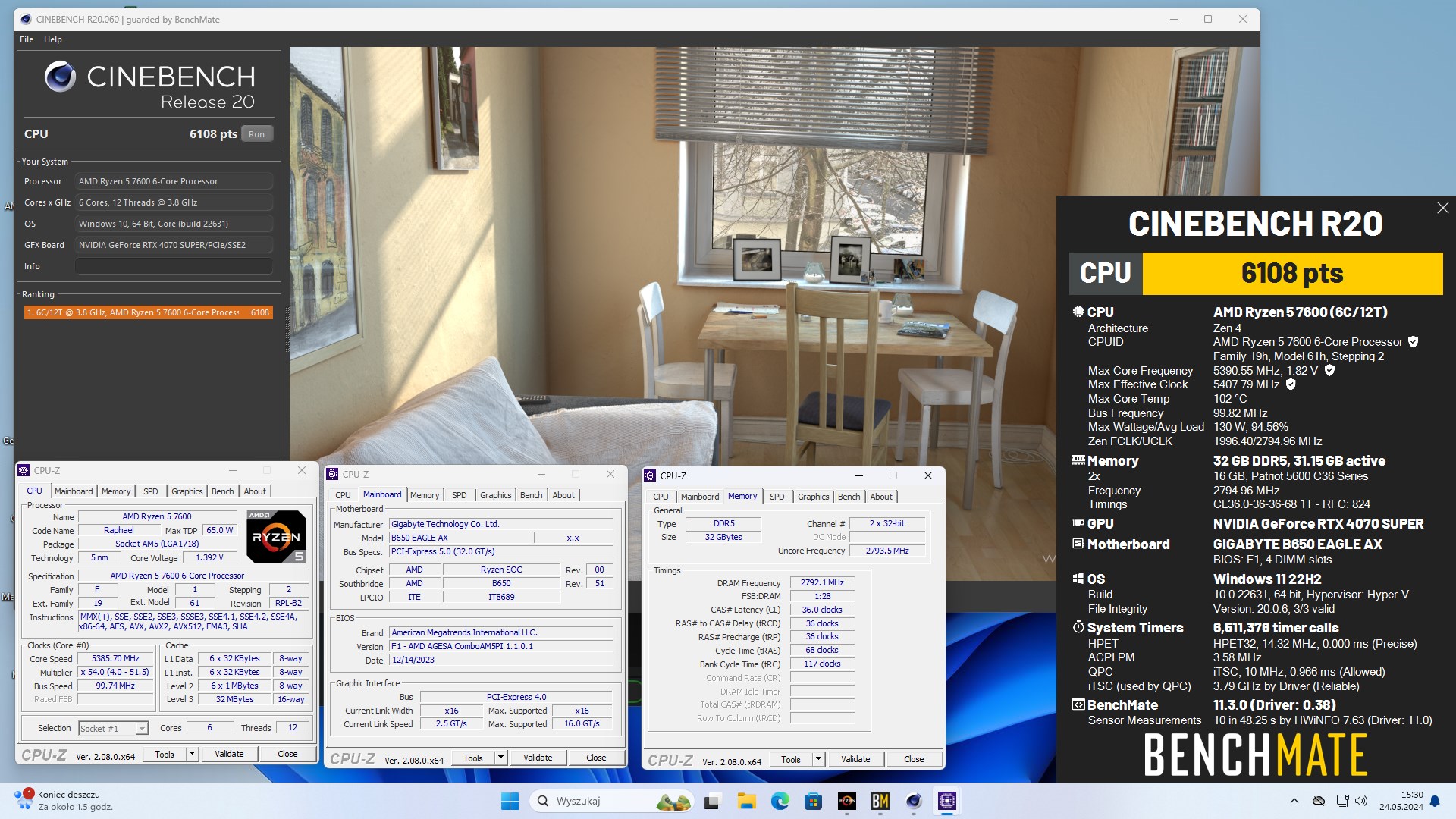Click the AMD Ryzen 5 logo in CPU-Z

pyautogui.click(x=276, y=536)
